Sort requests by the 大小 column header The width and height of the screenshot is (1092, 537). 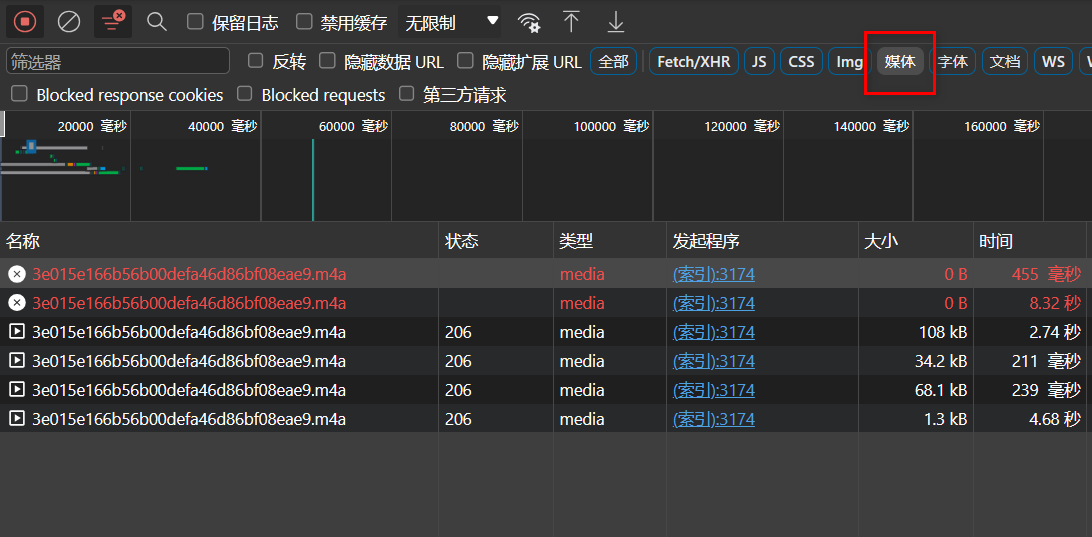pyautogui.click(x=881, y=241)
